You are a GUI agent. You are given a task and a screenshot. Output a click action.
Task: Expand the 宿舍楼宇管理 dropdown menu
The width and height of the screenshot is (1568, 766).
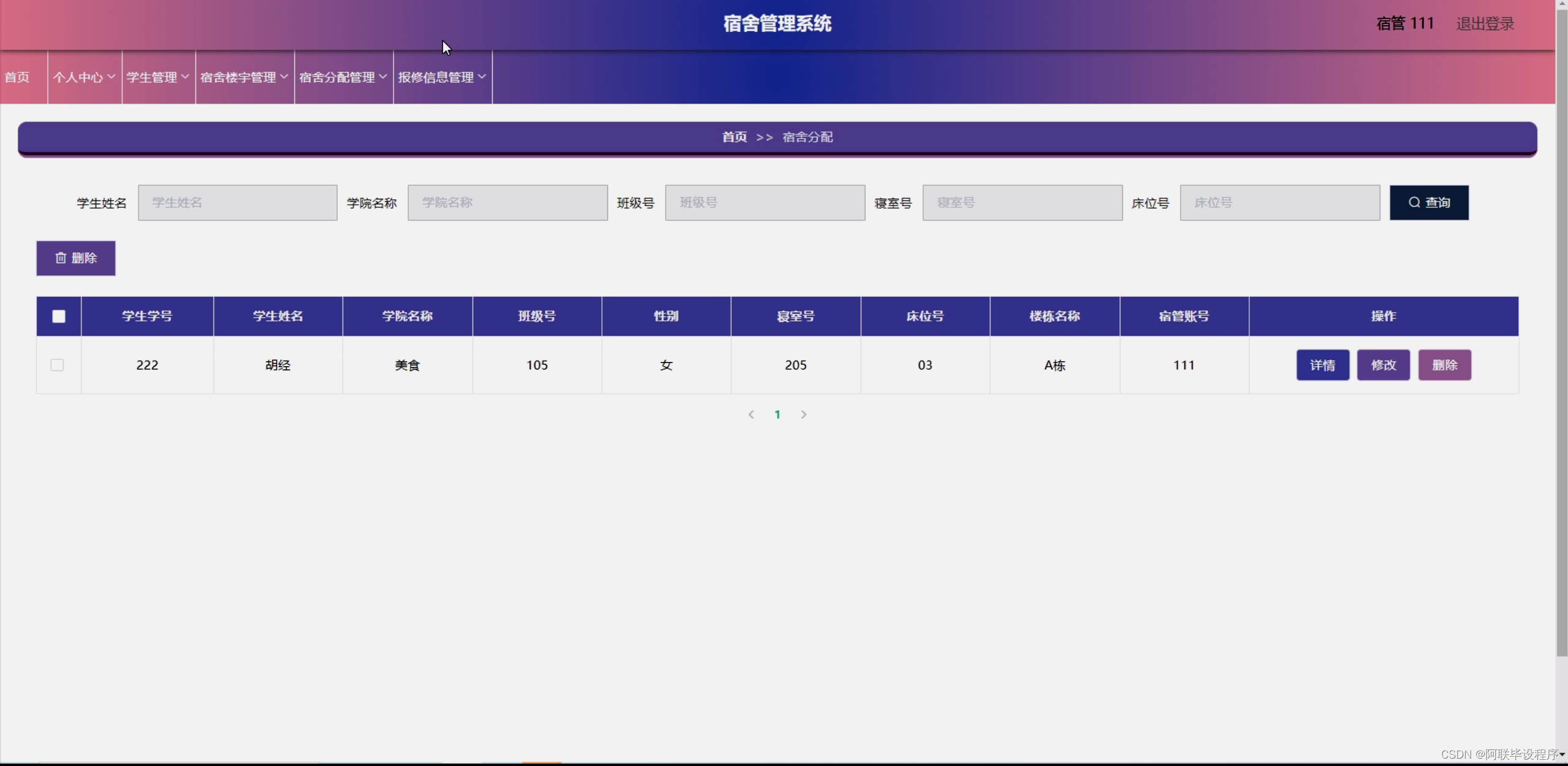[x=243, y=77]
